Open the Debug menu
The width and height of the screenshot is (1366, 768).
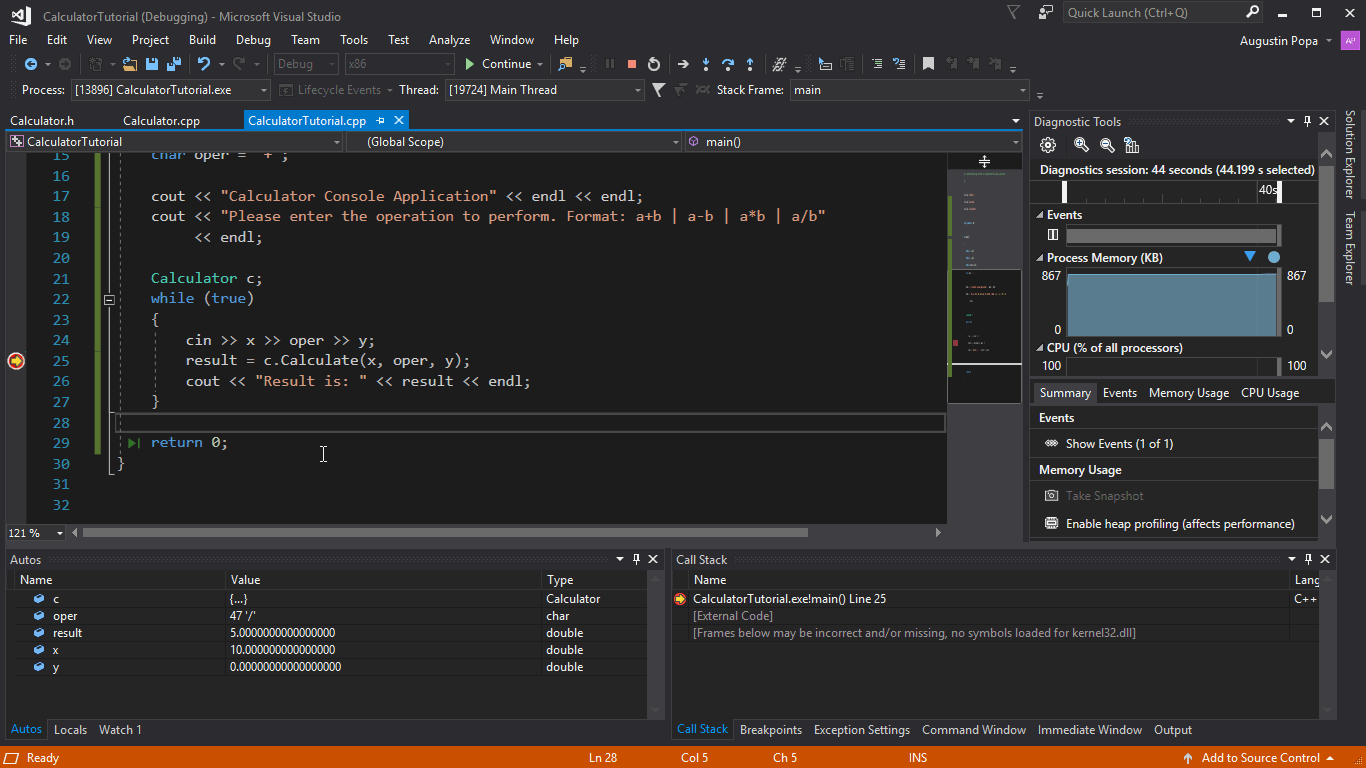point(253,40)
